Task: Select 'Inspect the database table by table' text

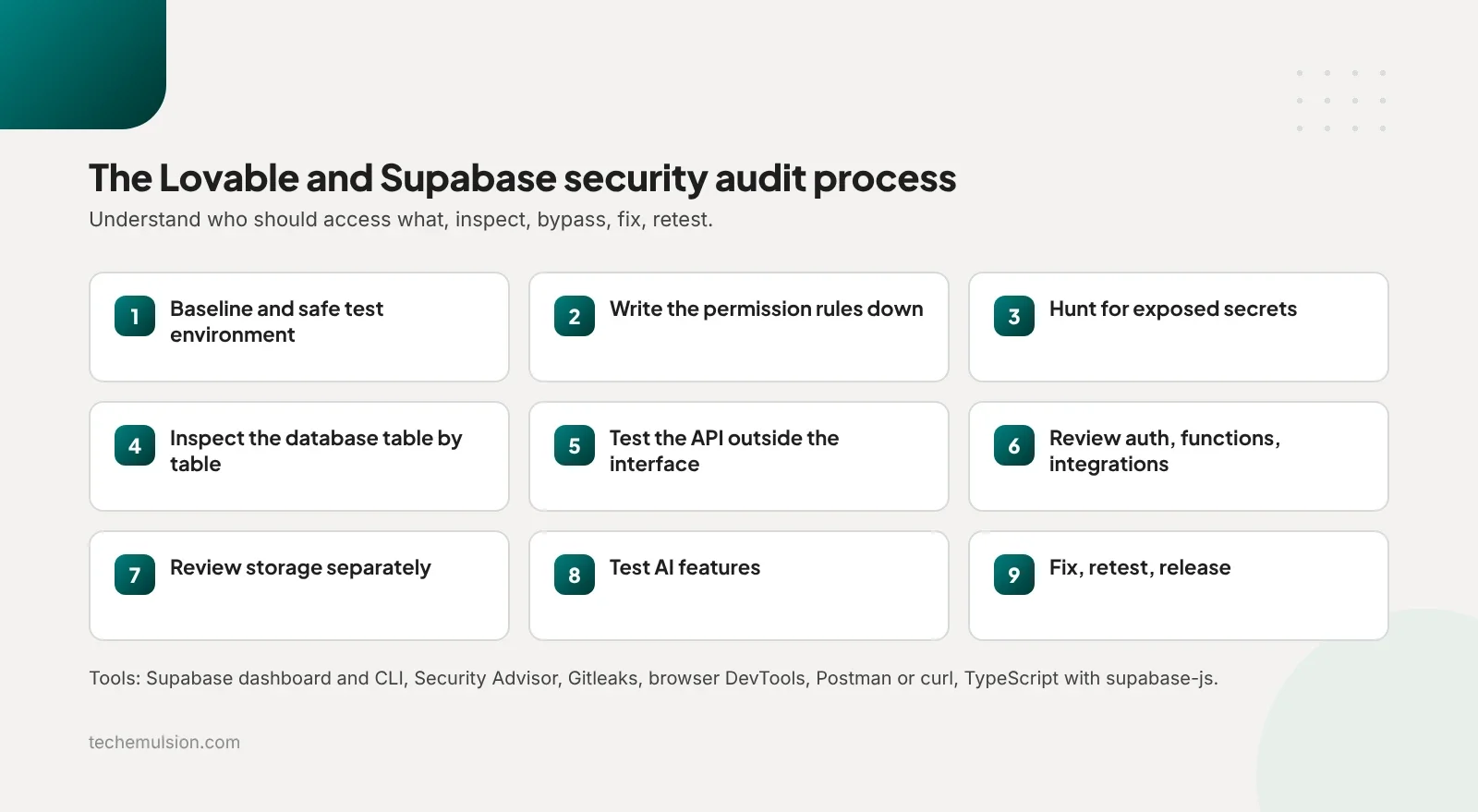Action: (316, 451)
